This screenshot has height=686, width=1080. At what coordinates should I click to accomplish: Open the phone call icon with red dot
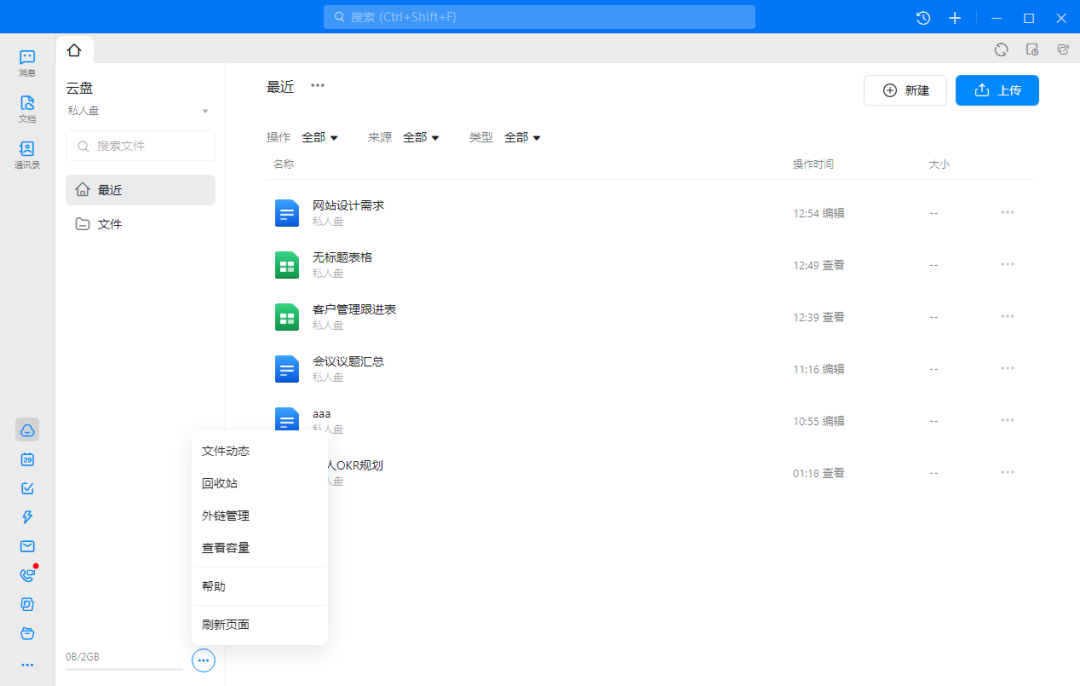click(x=28, y=575)
